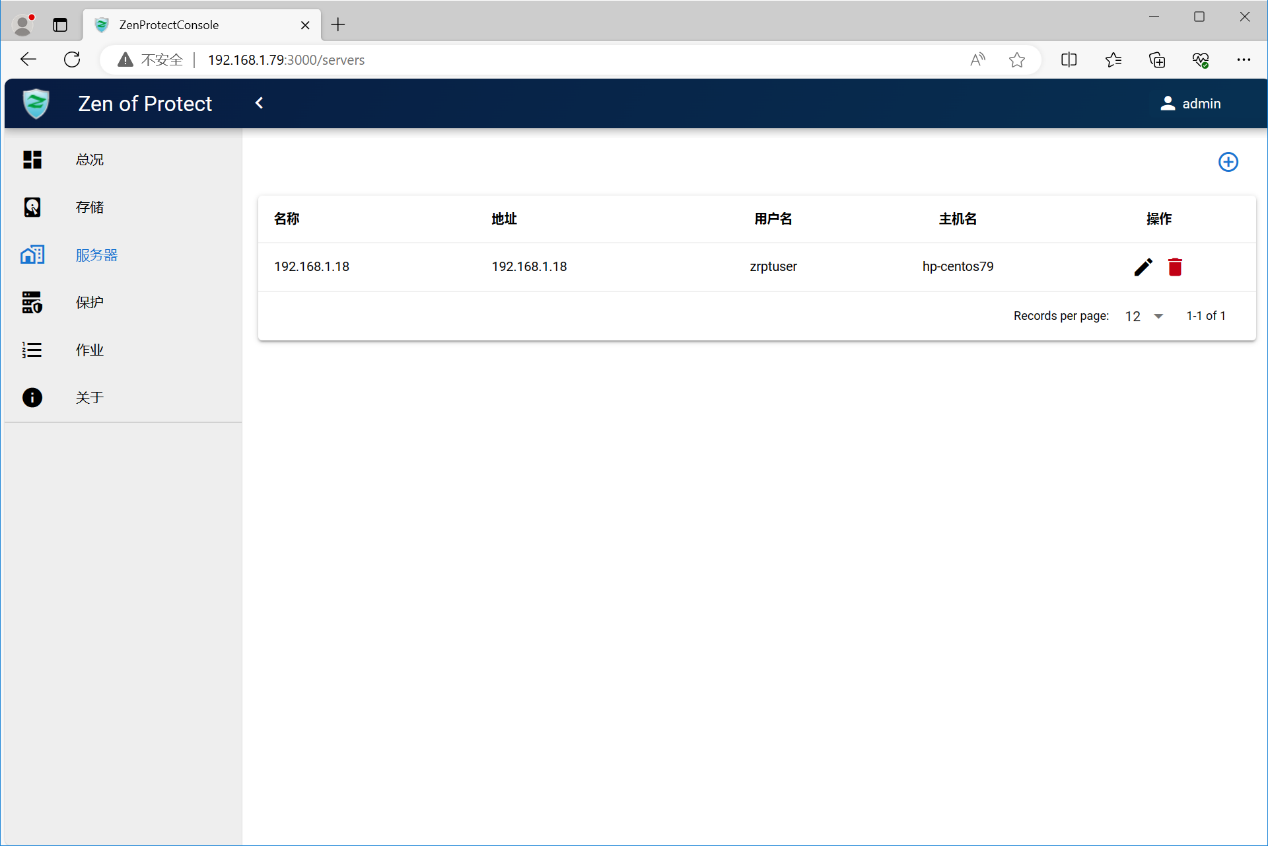Add this page to favorites with star
The height and width of the screenshot is (846, 1268).
pos(1017,60)
